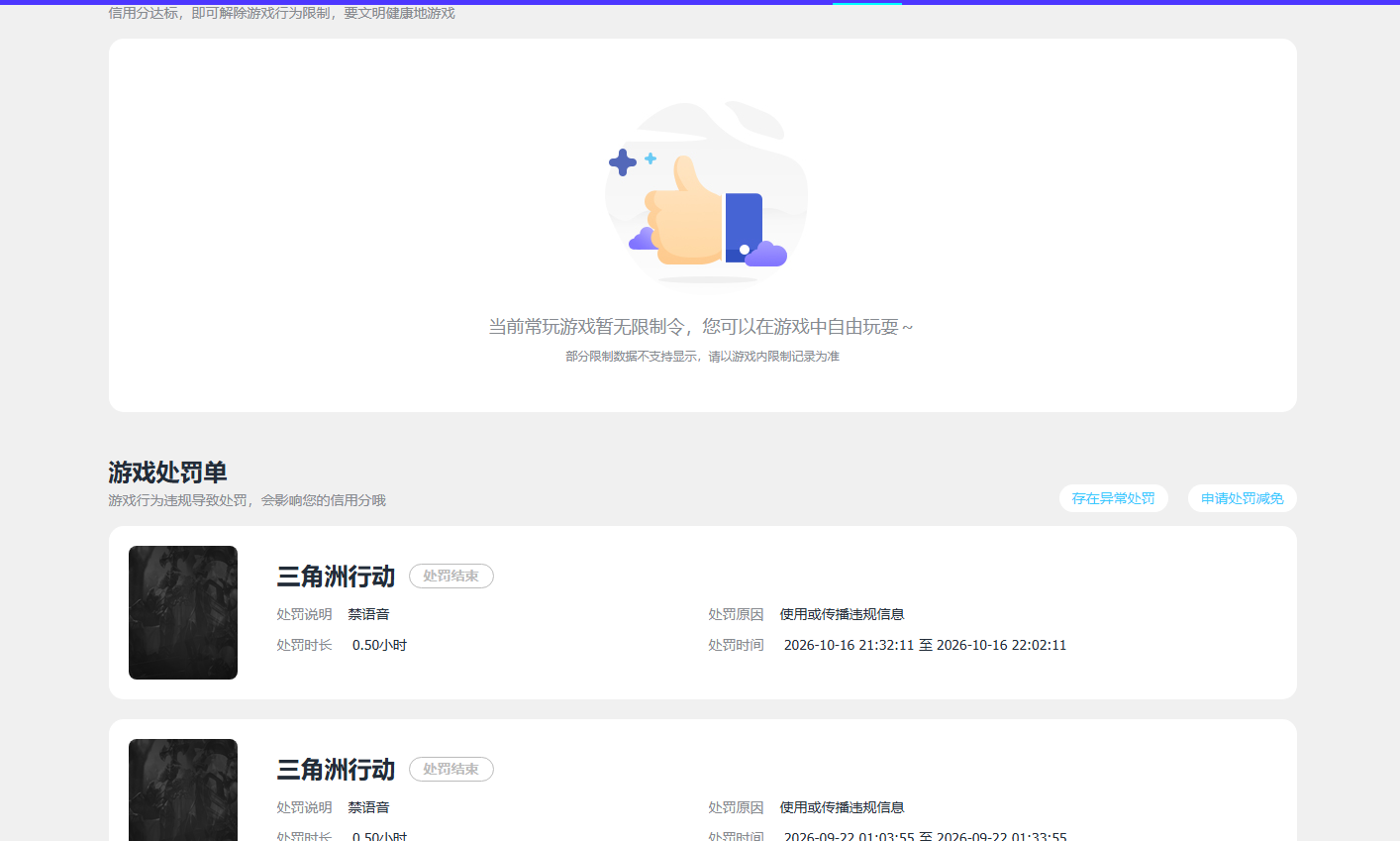Select the game thumbnail in the 2026-10-16 penalty card

[x=183, y=612]
